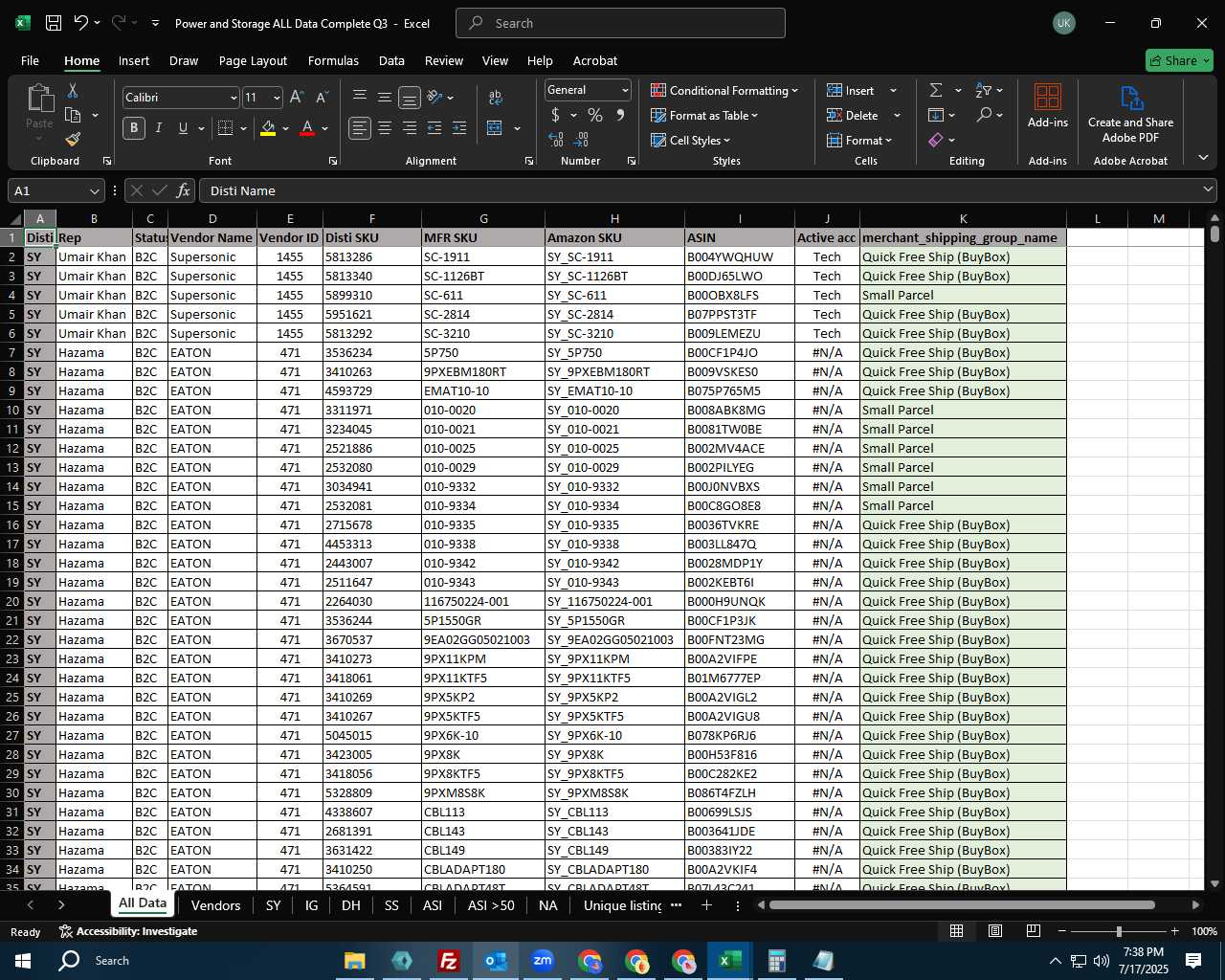Click the Wrap Text icon

[x=495, y=98]
